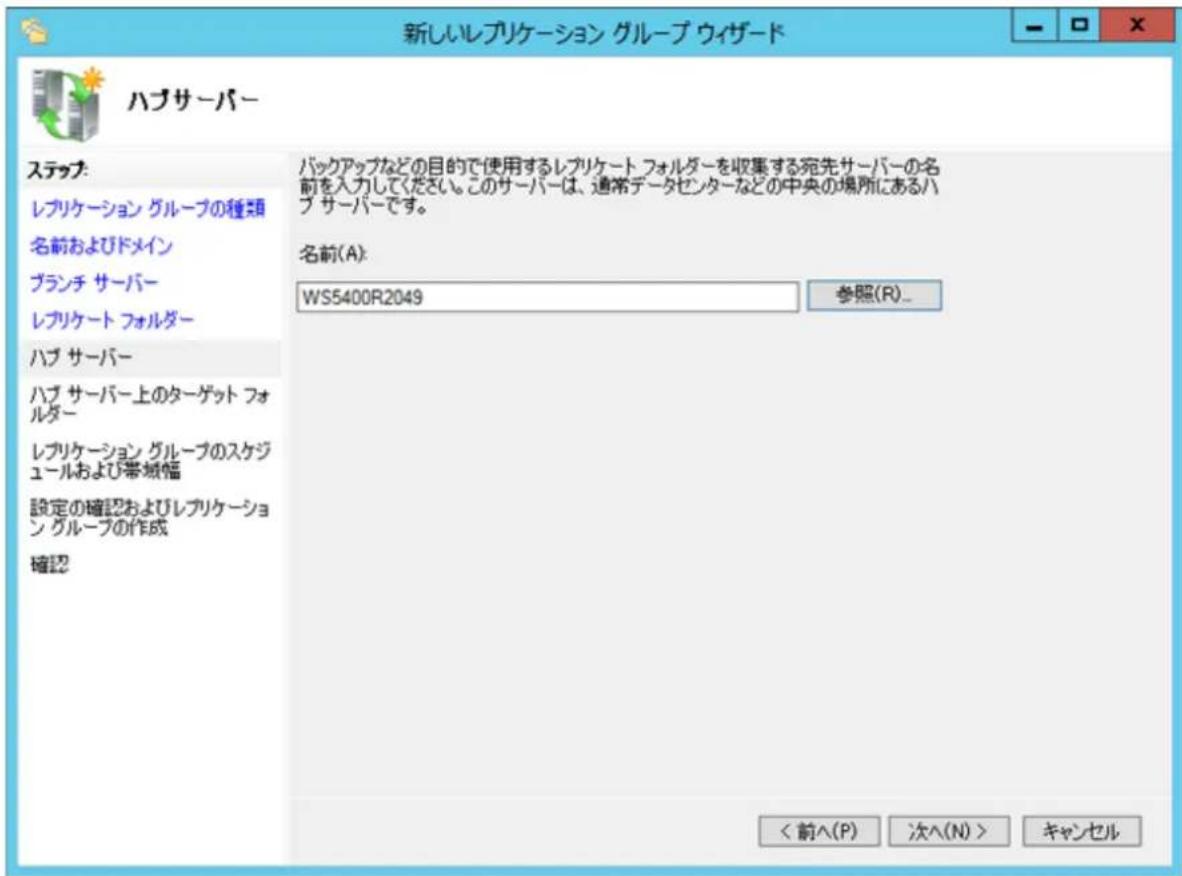Open the ブランチ サーバー step
Viewport: 1182px width, 876px height.
(93, 283)
